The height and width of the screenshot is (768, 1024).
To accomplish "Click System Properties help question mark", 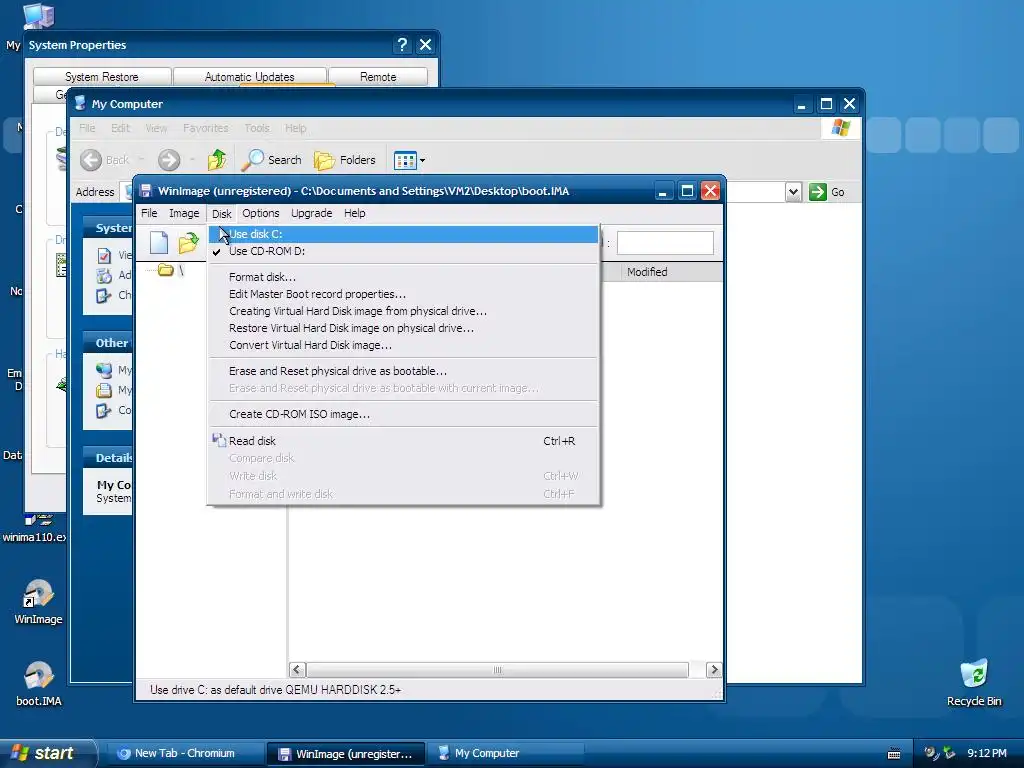I will [x=402, y=44].
